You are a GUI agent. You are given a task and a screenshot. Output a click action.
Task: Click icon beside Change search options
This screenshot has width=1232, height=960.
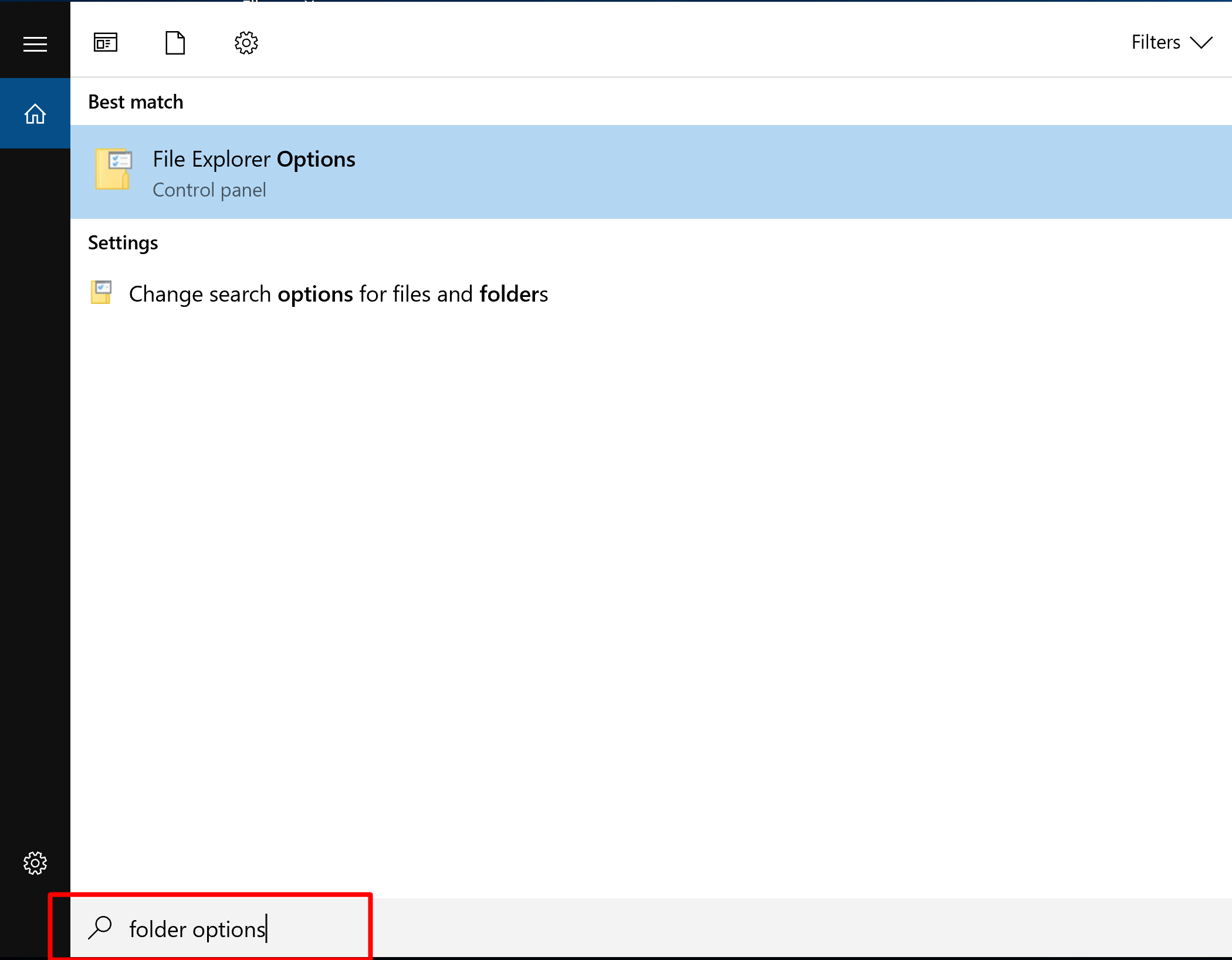tap(101, 292)
